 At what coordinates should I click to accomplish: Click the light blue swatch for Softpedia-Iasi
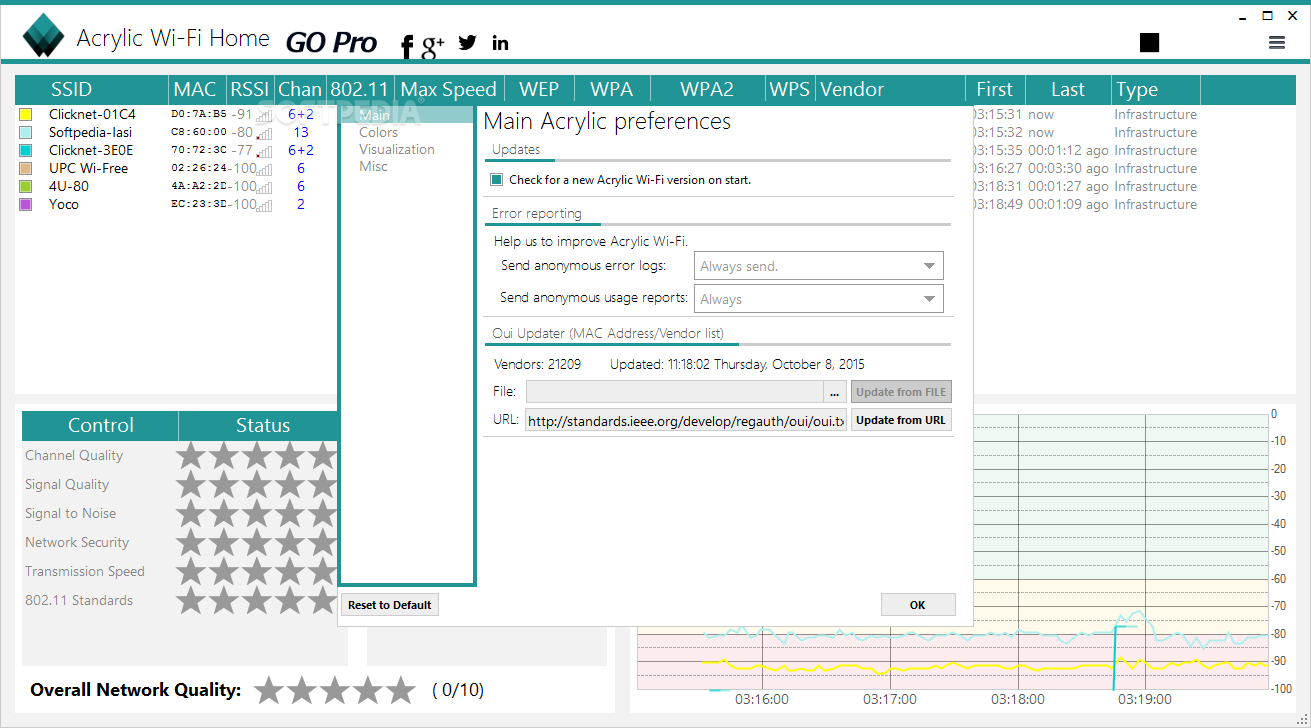pos(26,133)
